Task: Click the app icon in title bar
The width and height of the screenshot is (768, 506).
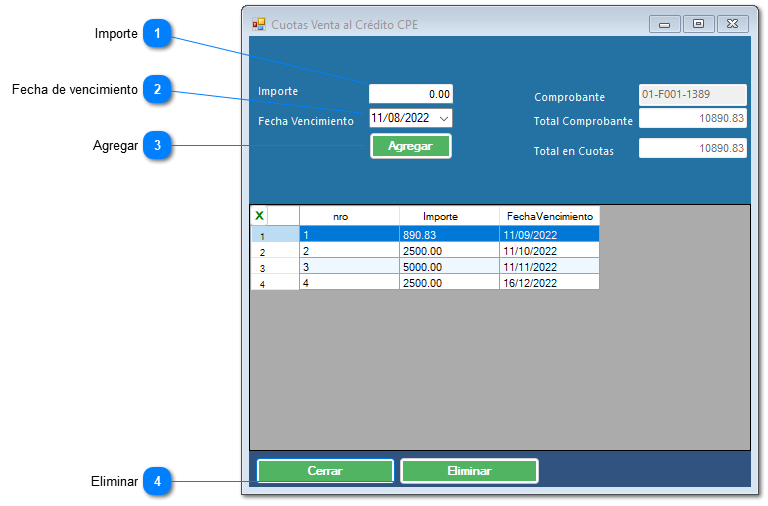Action: (259, 24)
